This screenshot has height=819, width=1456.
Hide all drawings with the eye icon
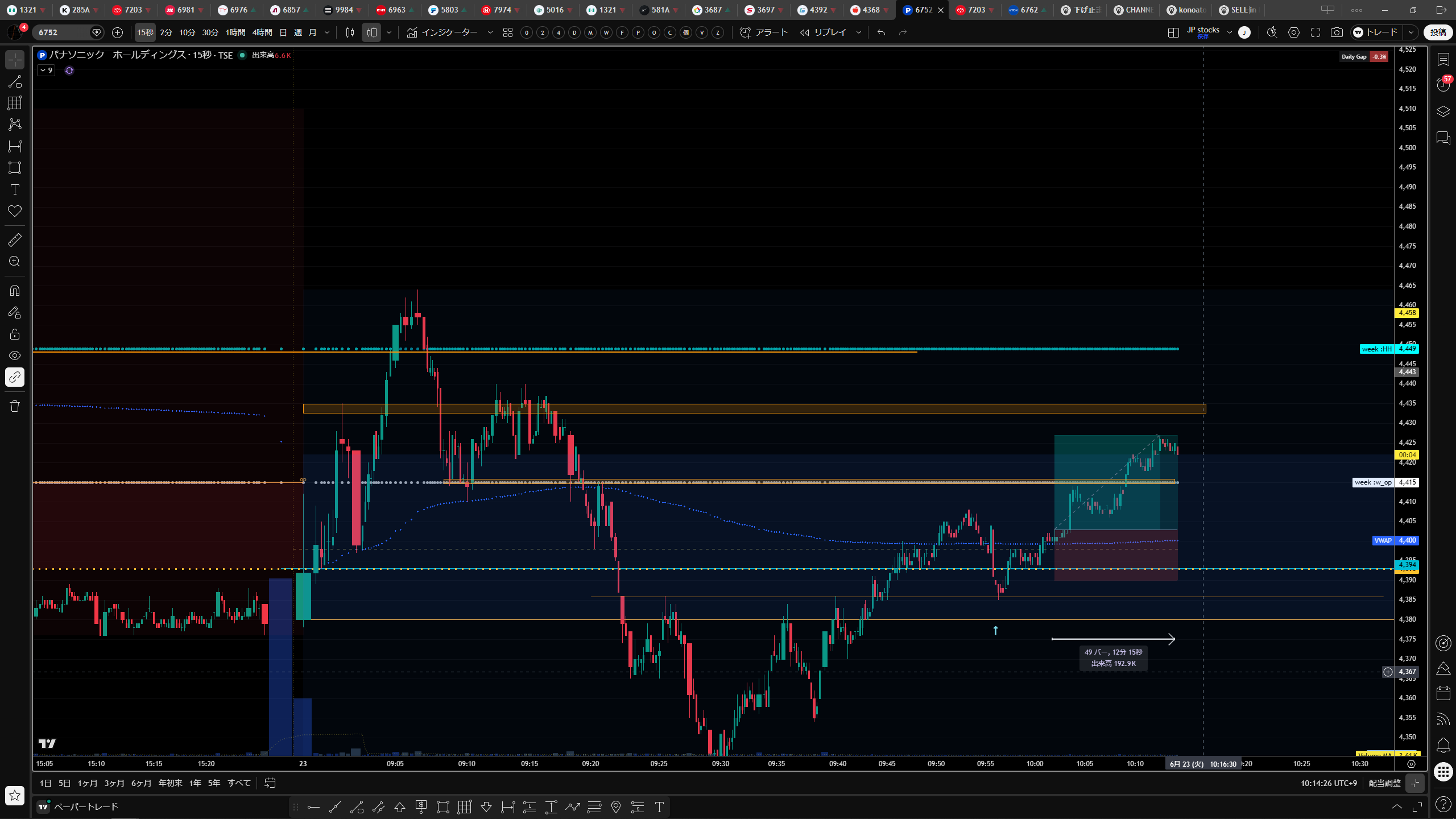pyautogui.click(x=15, y=355)
